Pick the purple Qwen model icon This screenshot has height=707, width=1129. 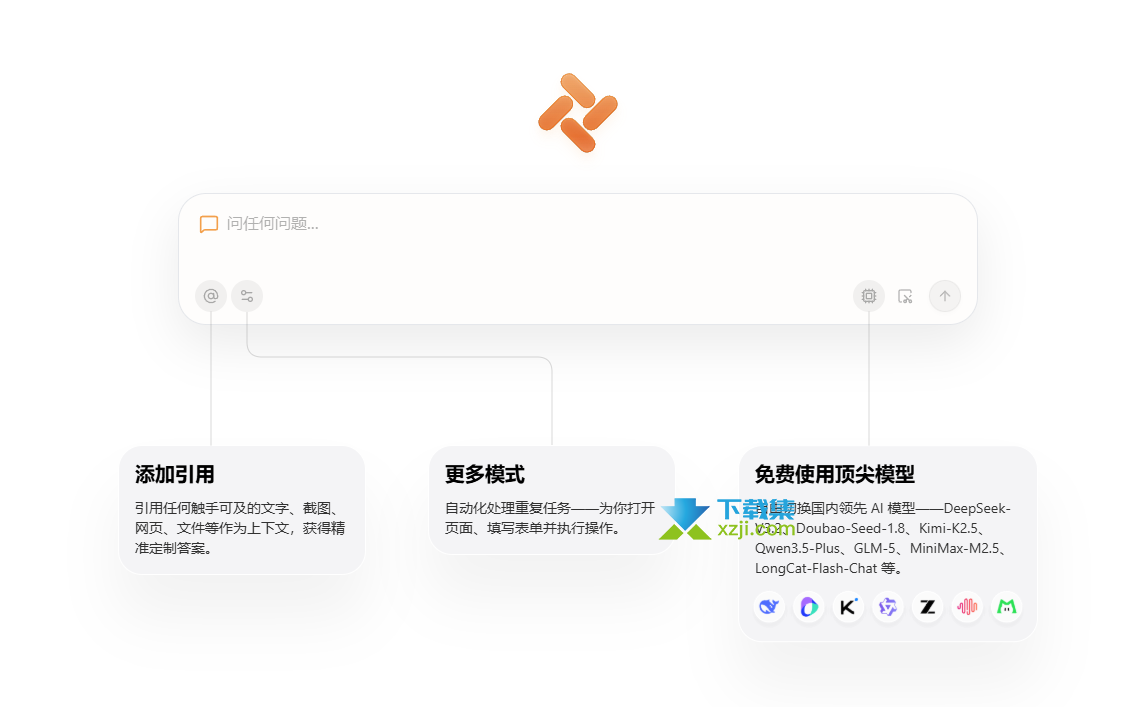(887, 606)
